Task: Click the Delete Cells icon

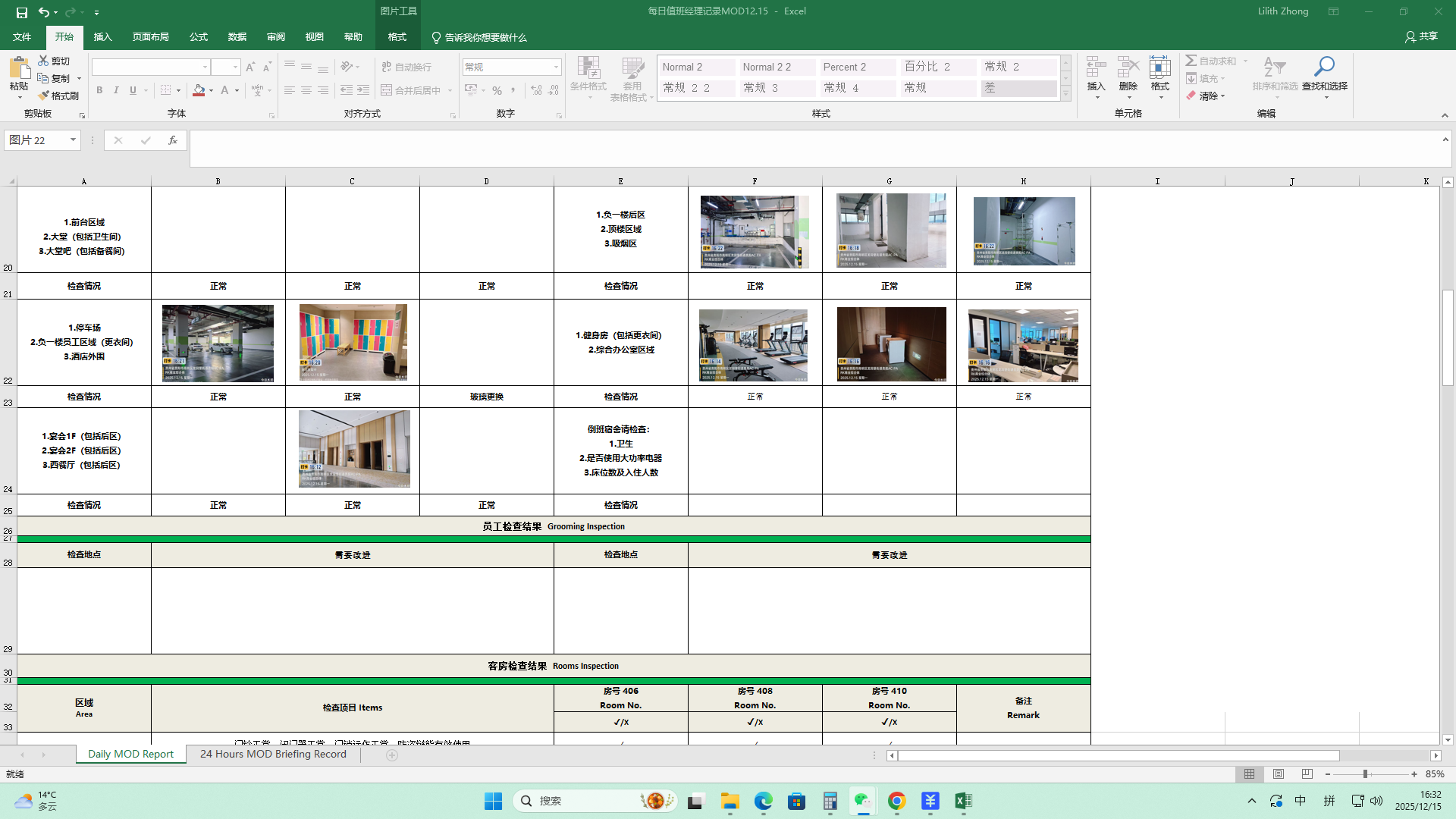Action: coord(1128,67)
